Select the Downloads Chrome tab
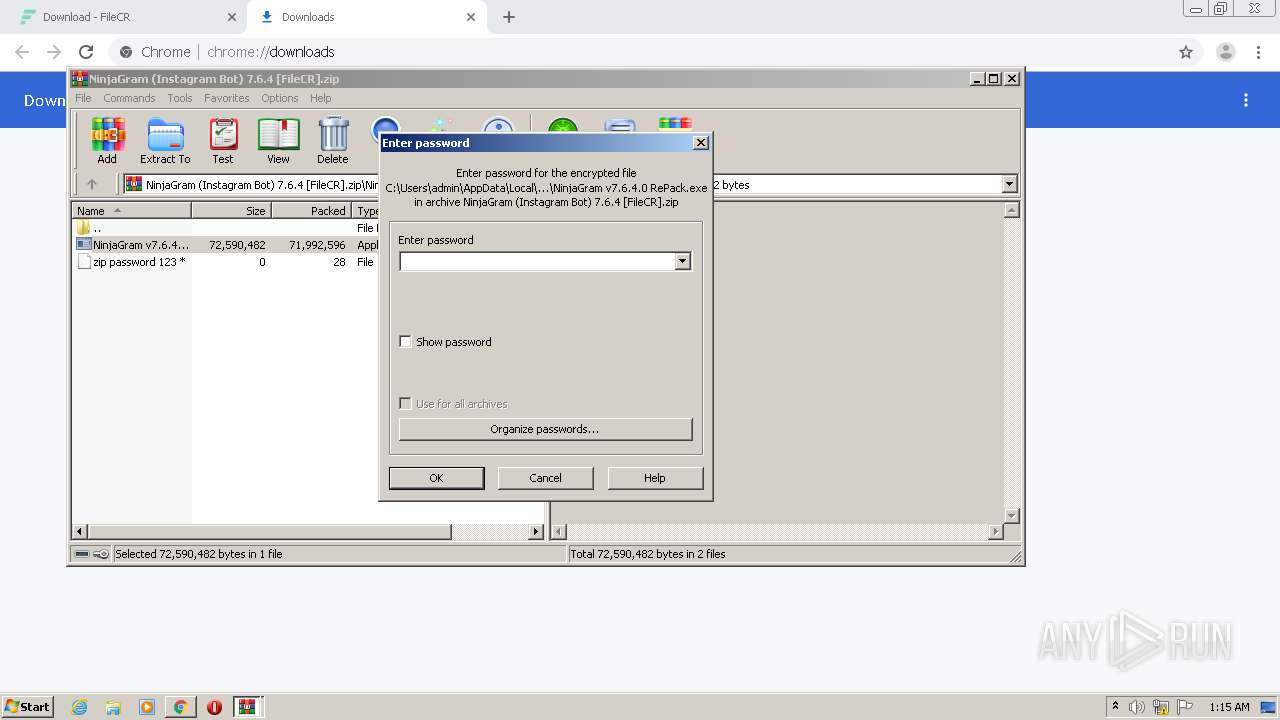The width and height of the screenshot is (1280, 720). 365,17
